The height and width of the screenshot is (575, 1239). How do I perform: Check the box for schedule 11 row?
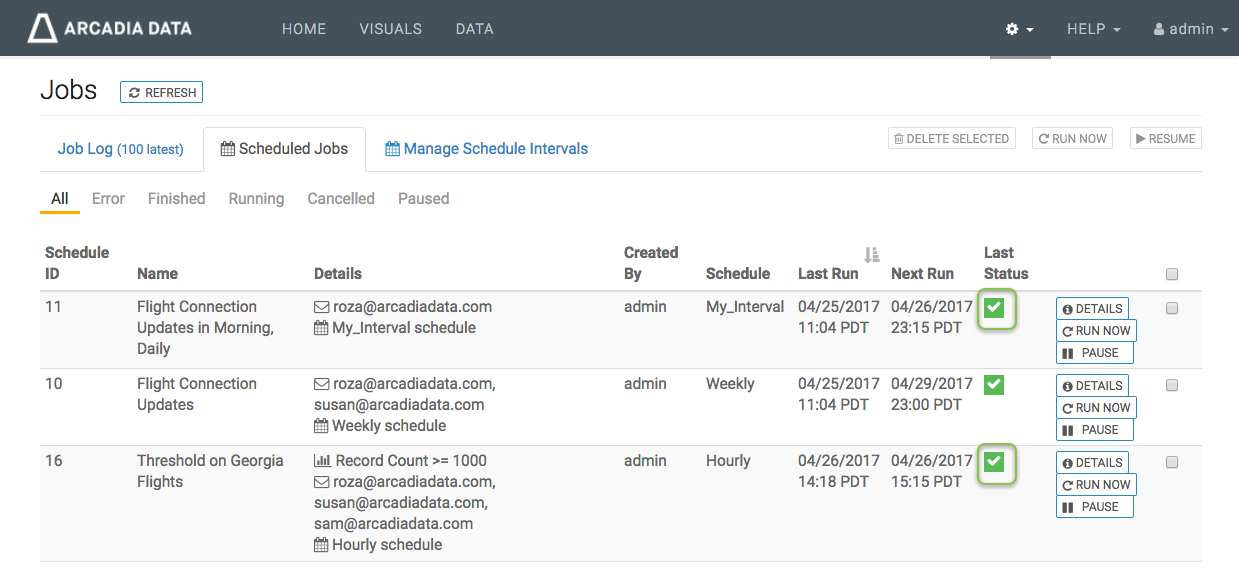tap(1172, 308)
